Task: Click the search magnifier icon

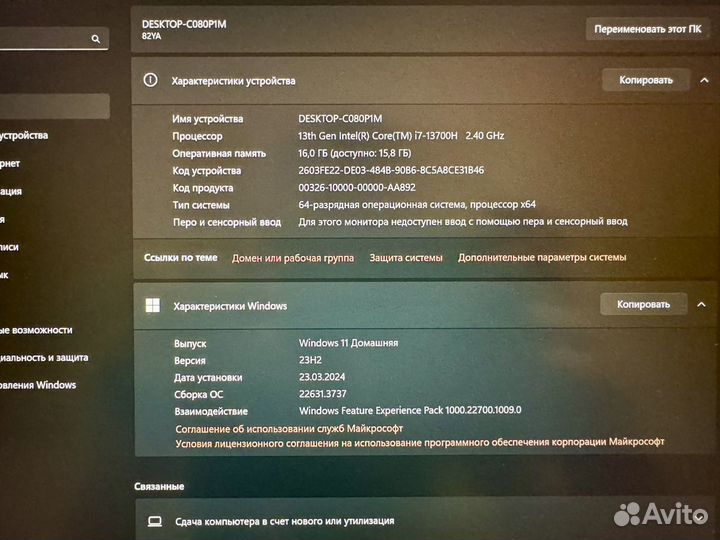Action: point(96,39)
